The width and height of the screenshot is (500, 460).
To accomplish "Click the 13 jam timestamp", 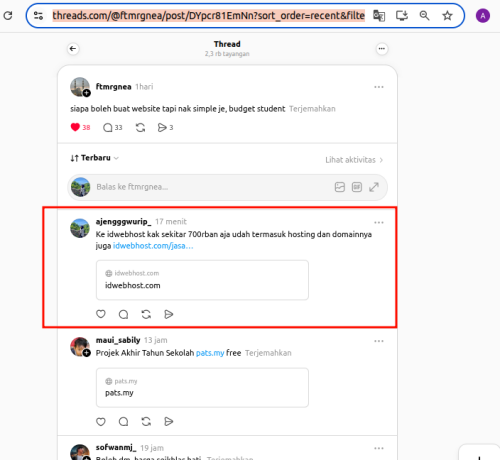I will [x=156, y=340].
